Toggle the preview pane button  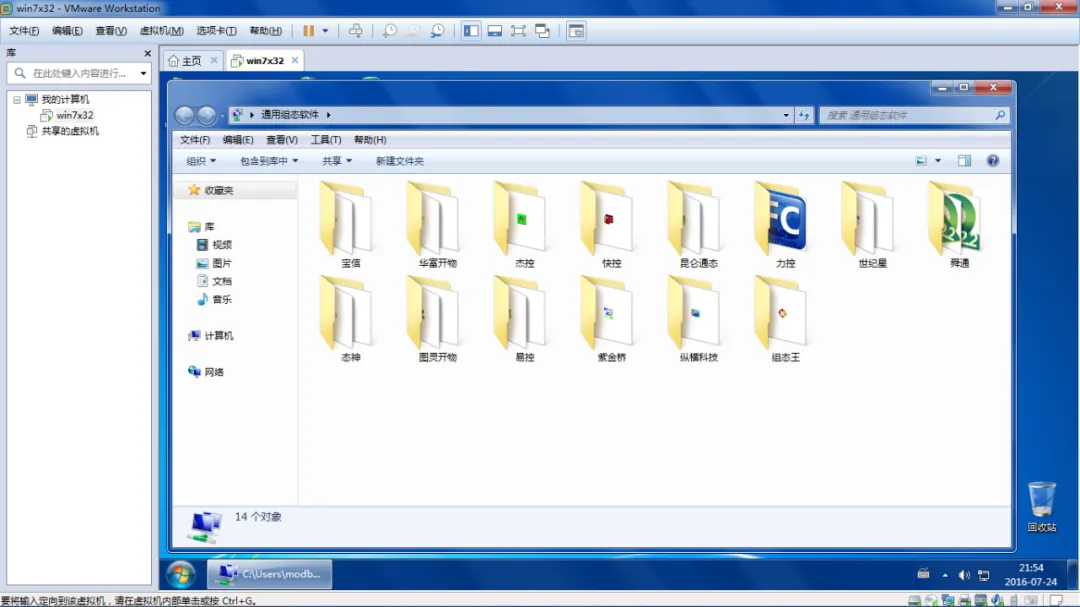point(964,161)
